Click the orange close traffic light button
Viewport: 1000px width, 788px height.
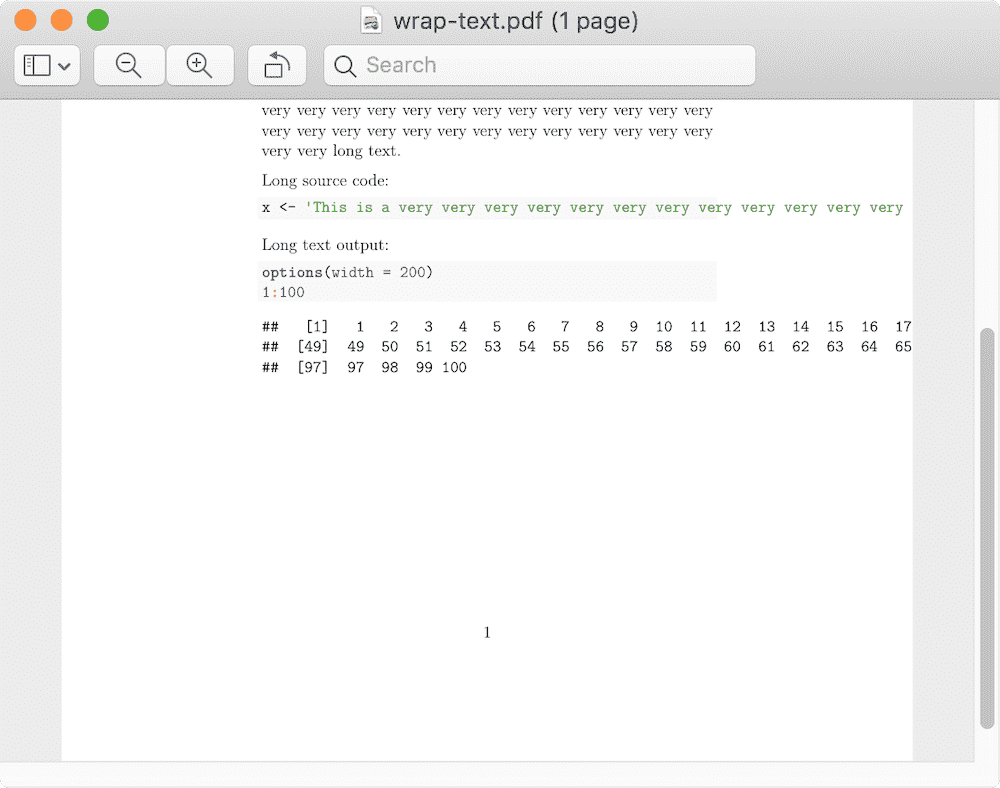(x=25, y=19)
